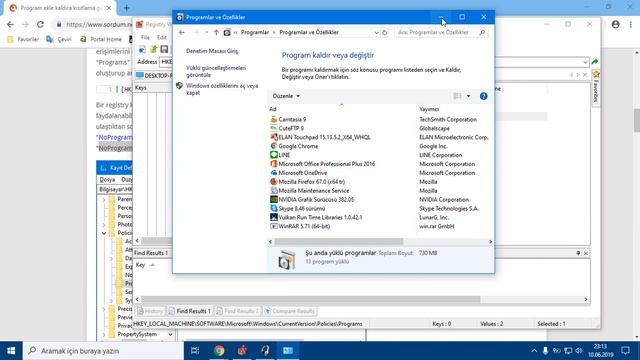The width and height of the screenshot is (640, 360).
Task: Expand the view options arrow beside layout icon
Action: [x=468, y=96]
